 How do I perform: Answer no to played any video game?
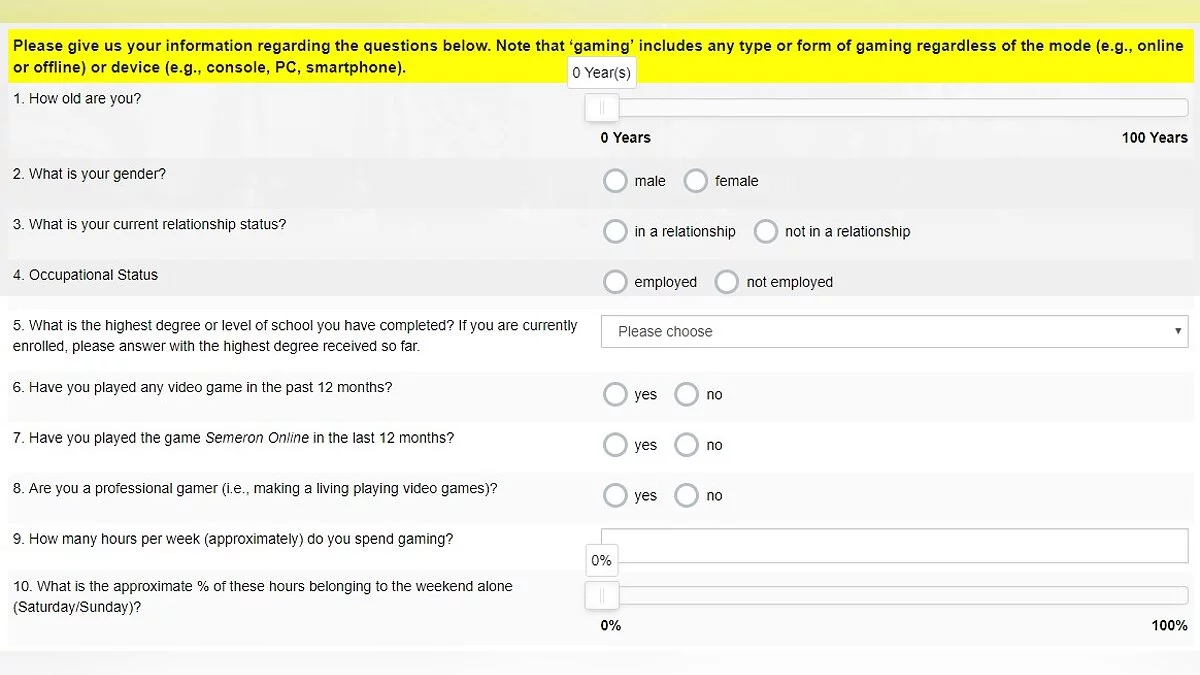pyautogui.click(x=686, y=395)
